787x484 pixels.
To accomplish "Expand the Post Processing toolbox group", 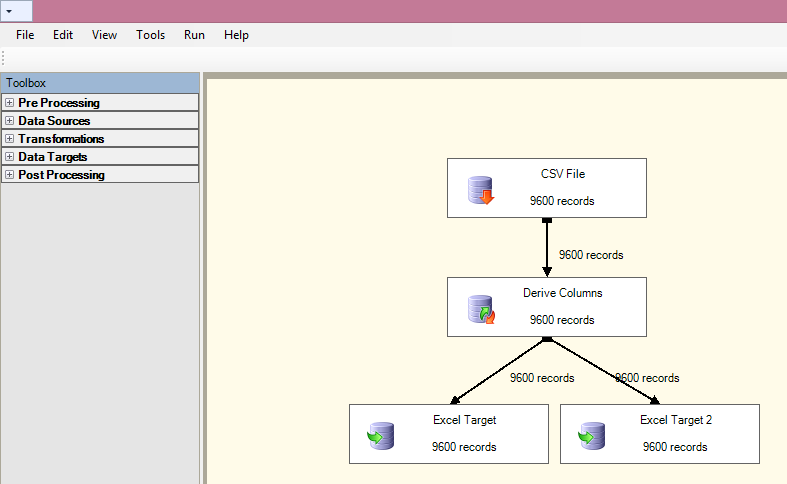I will (x=9, y=175).
